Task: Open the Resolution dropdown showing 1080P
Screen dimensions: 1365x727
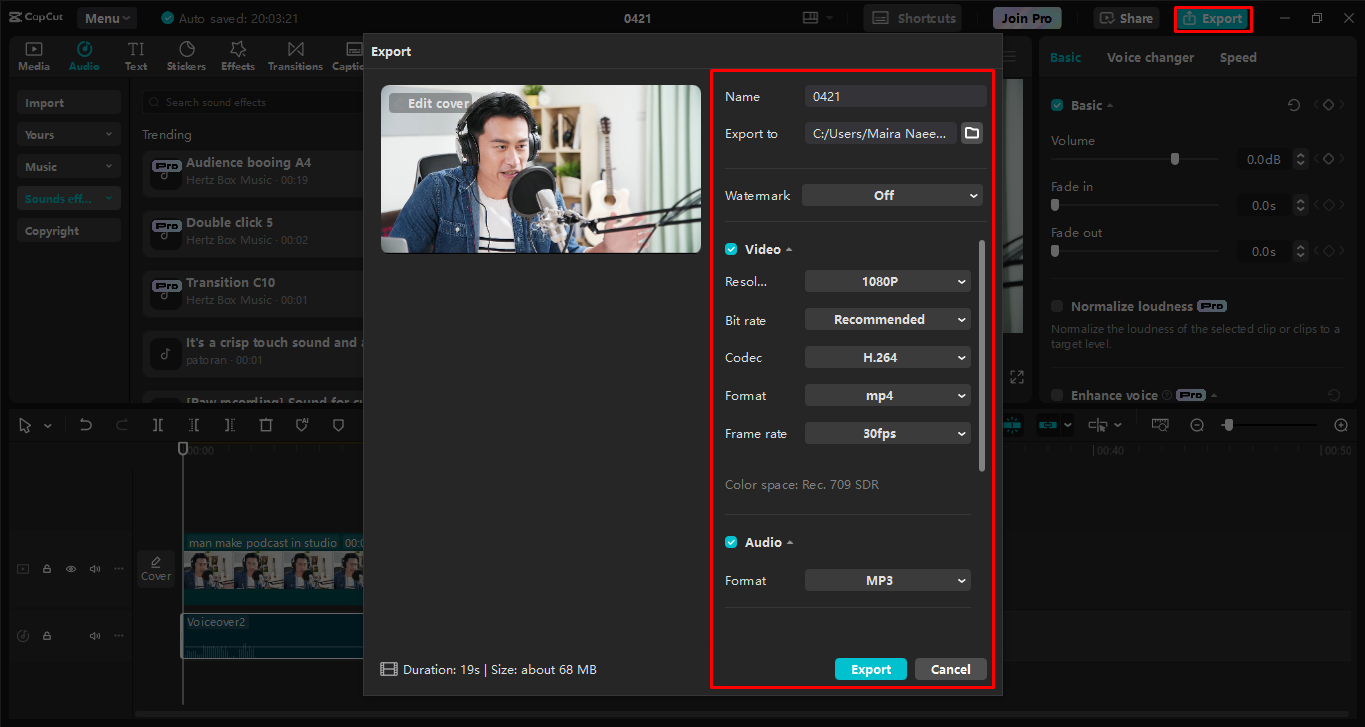Action: coord(888,282)
